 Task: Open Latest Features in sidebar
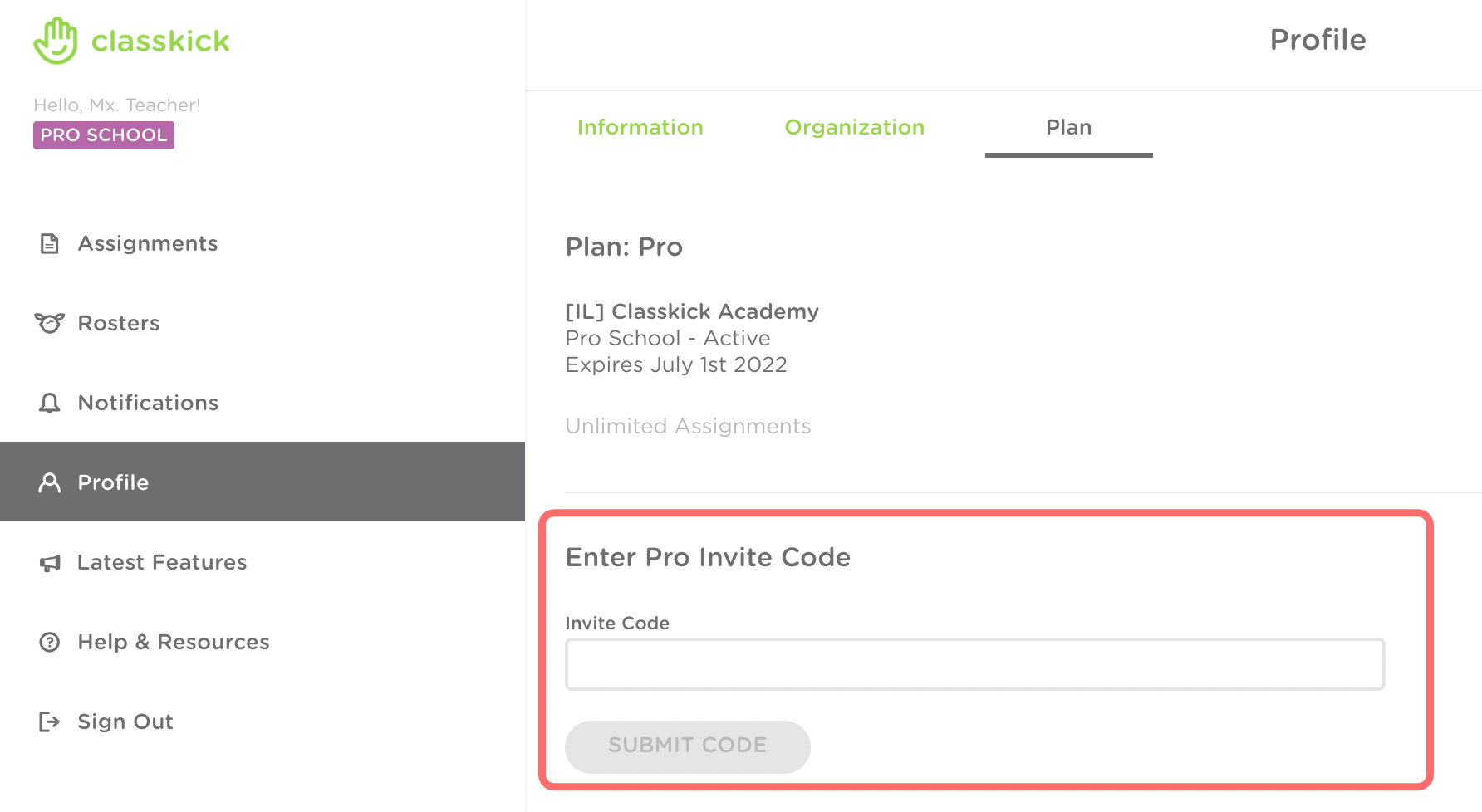pyautogui.click(x=162, y=562)
